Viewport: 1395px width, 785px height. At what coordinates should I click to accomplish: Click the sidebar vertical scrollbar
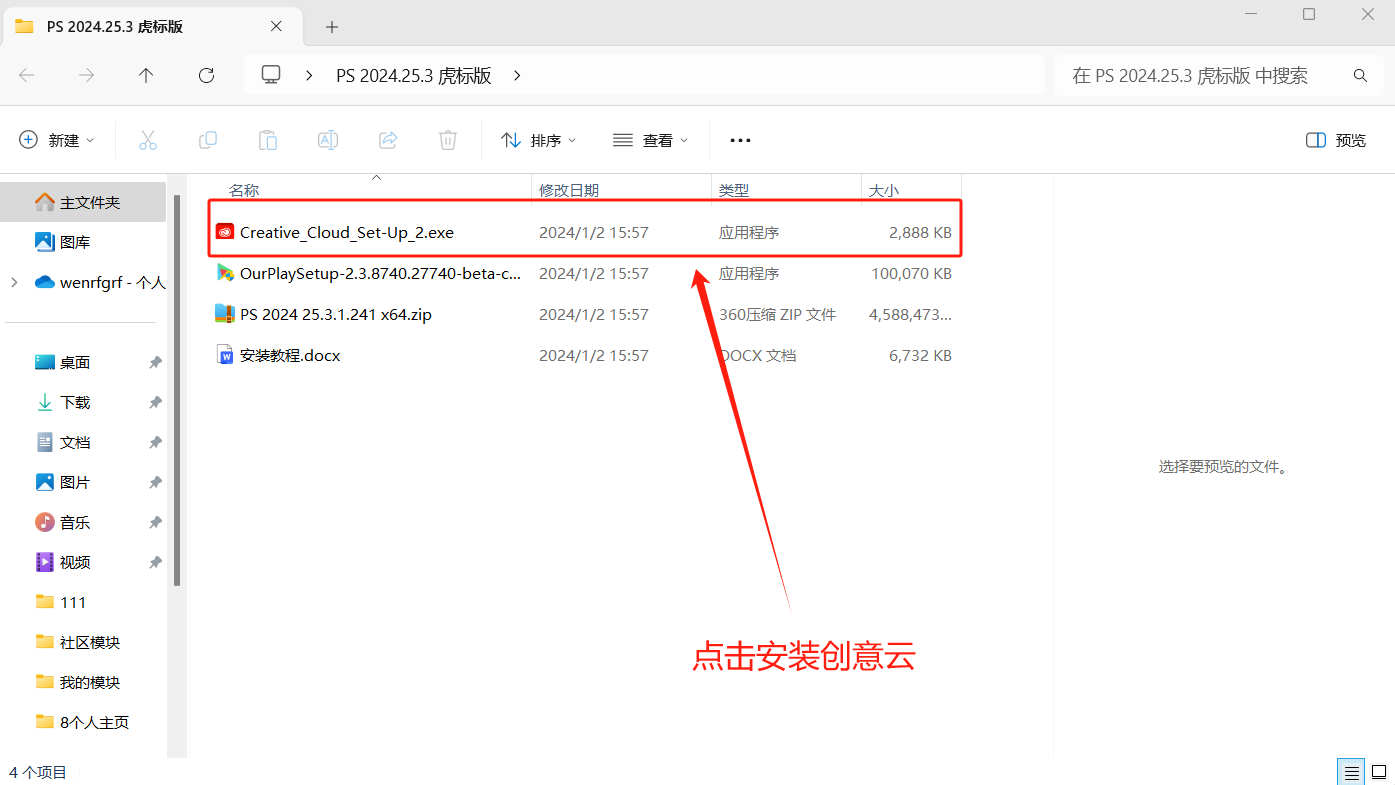pos(177,390)
